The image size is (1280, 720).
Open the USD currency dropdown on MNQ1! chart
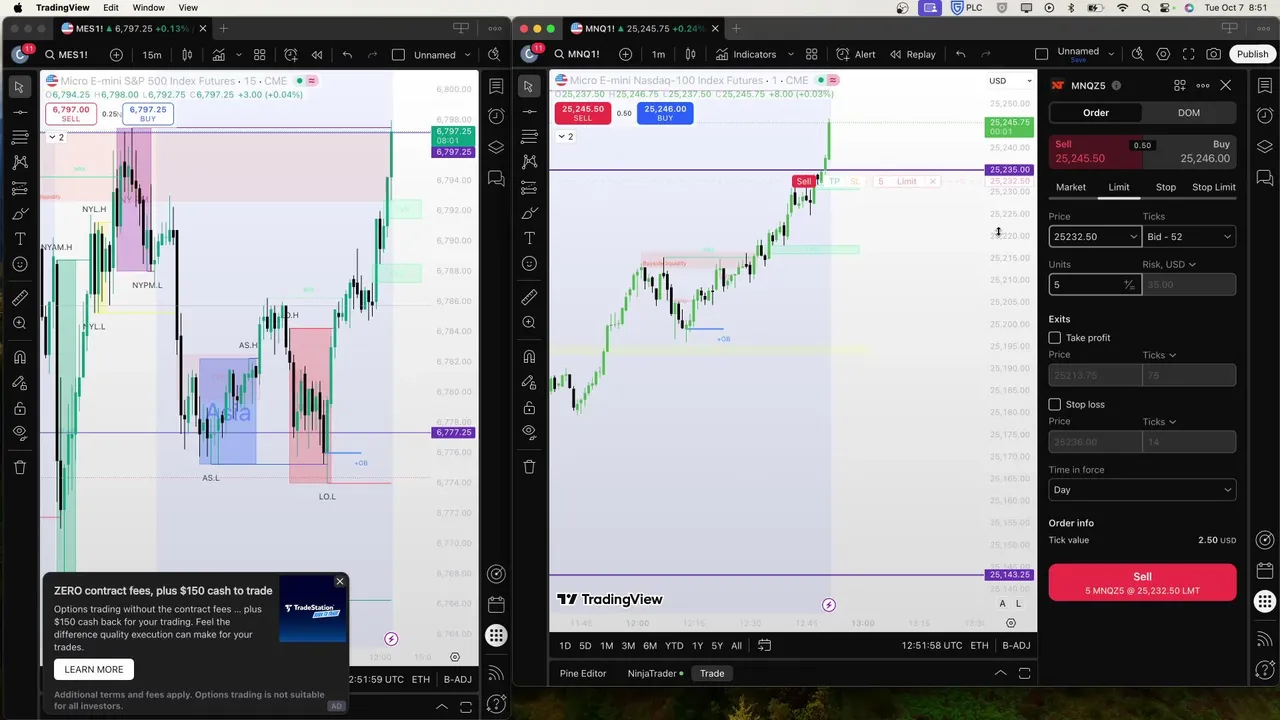tap(1010, 81)
